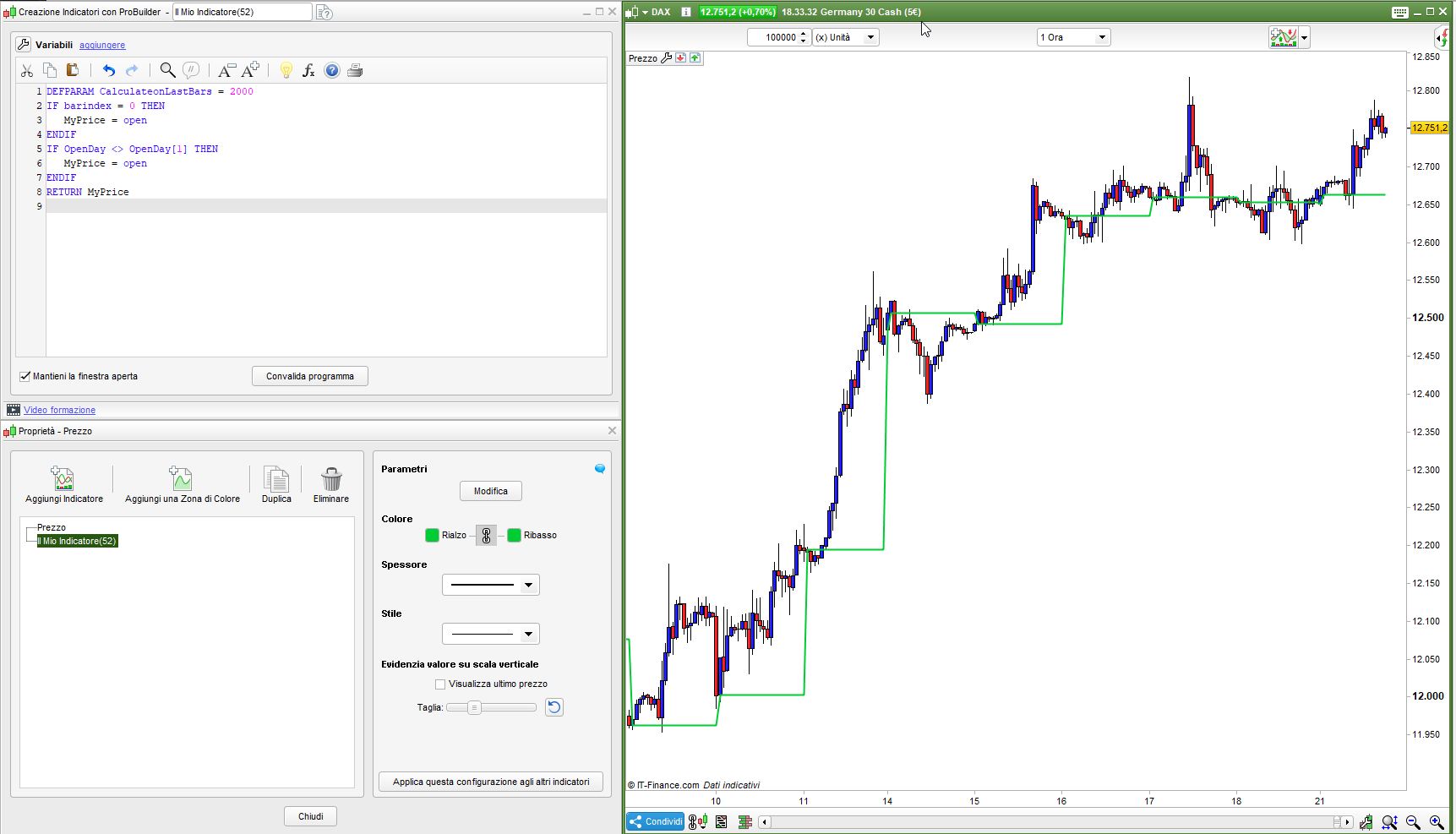Cut selected code with the scissors icon
This screenshot has height=834, width=1456.
pyautogui.click(x=27, y=71)
